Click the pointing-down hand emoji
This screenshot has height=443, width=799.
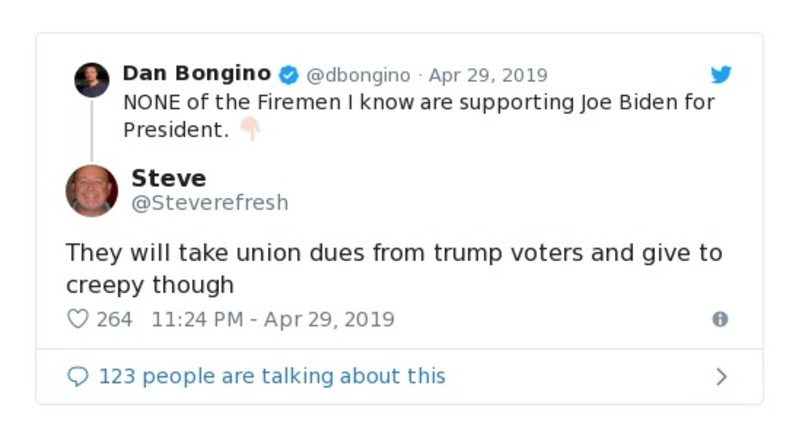[x=250, y=130]
